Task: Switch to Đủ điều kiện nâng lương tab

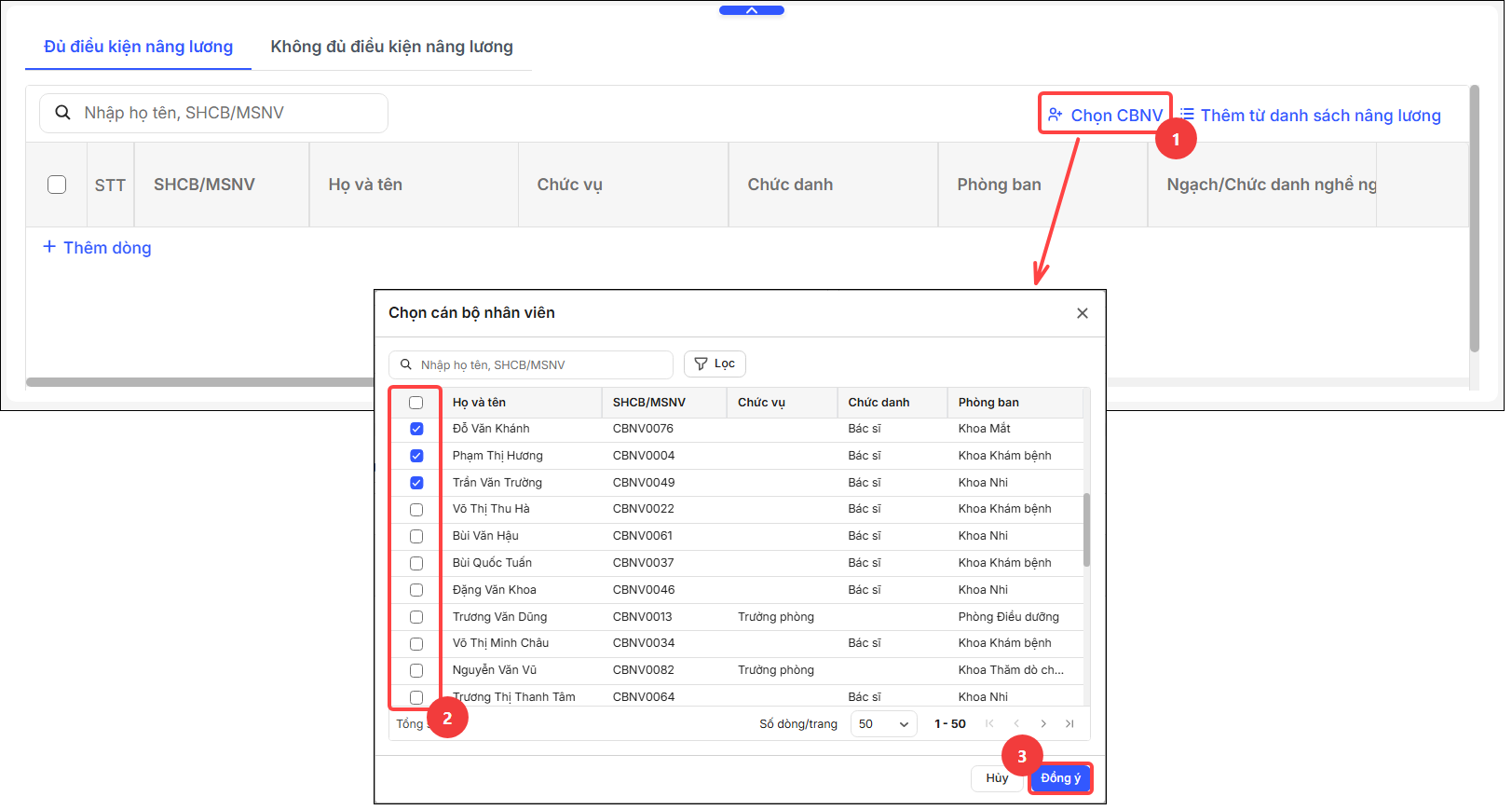Action: (x=138, y=47)
